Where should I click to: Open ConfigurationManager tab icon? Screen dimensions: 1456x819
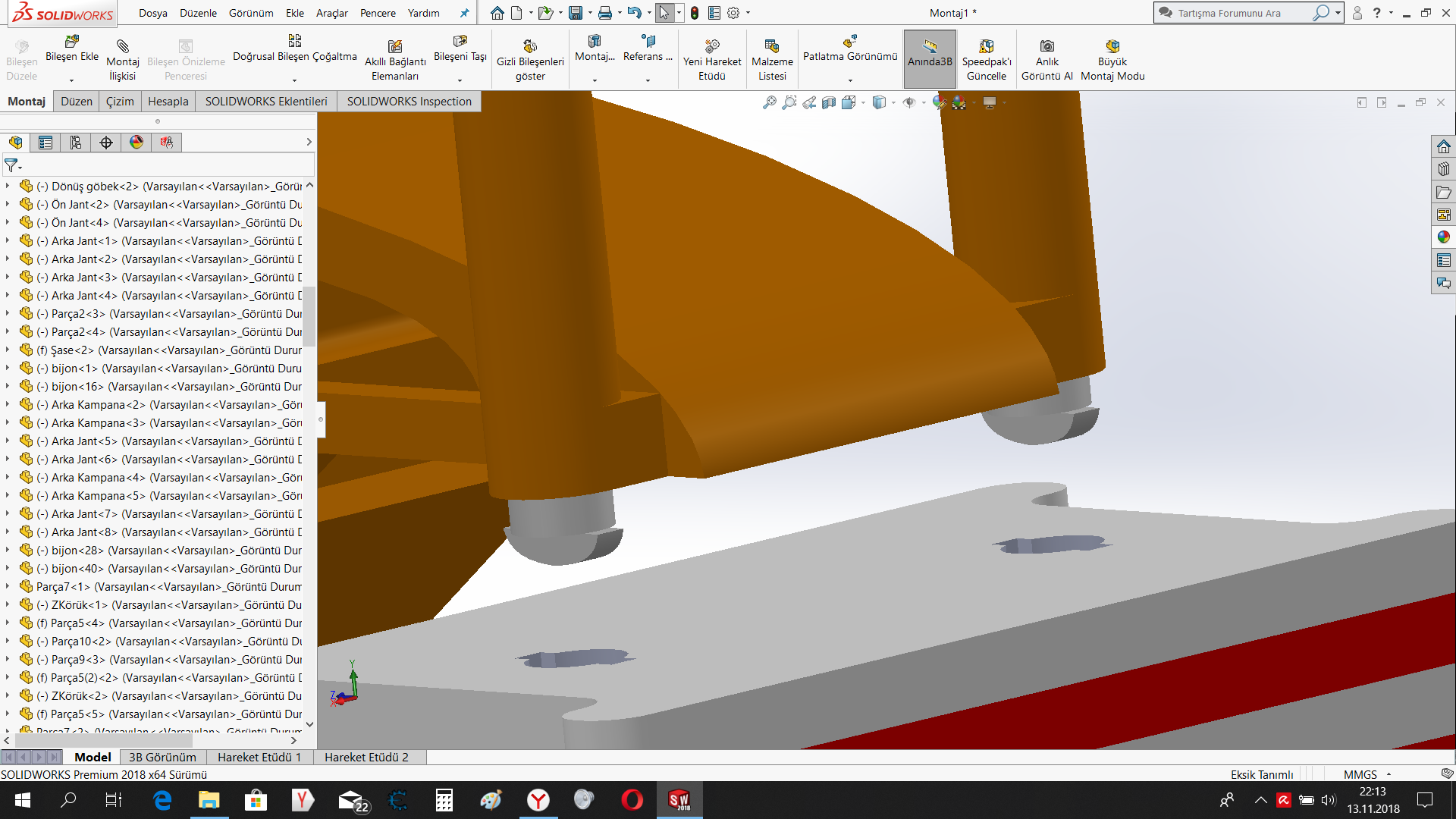click(x=76, y=142)
